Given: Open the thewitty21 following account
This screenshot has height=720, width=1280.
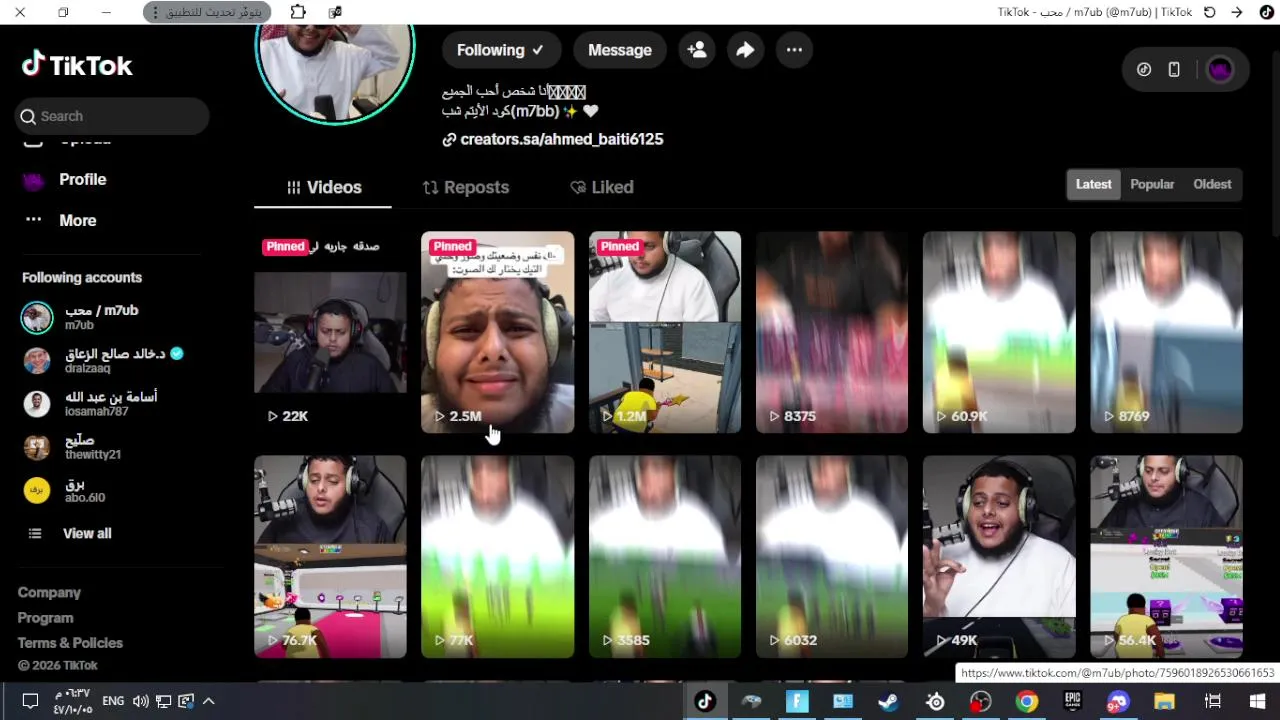Looking at the screenshot, I should tap(112, 446).
